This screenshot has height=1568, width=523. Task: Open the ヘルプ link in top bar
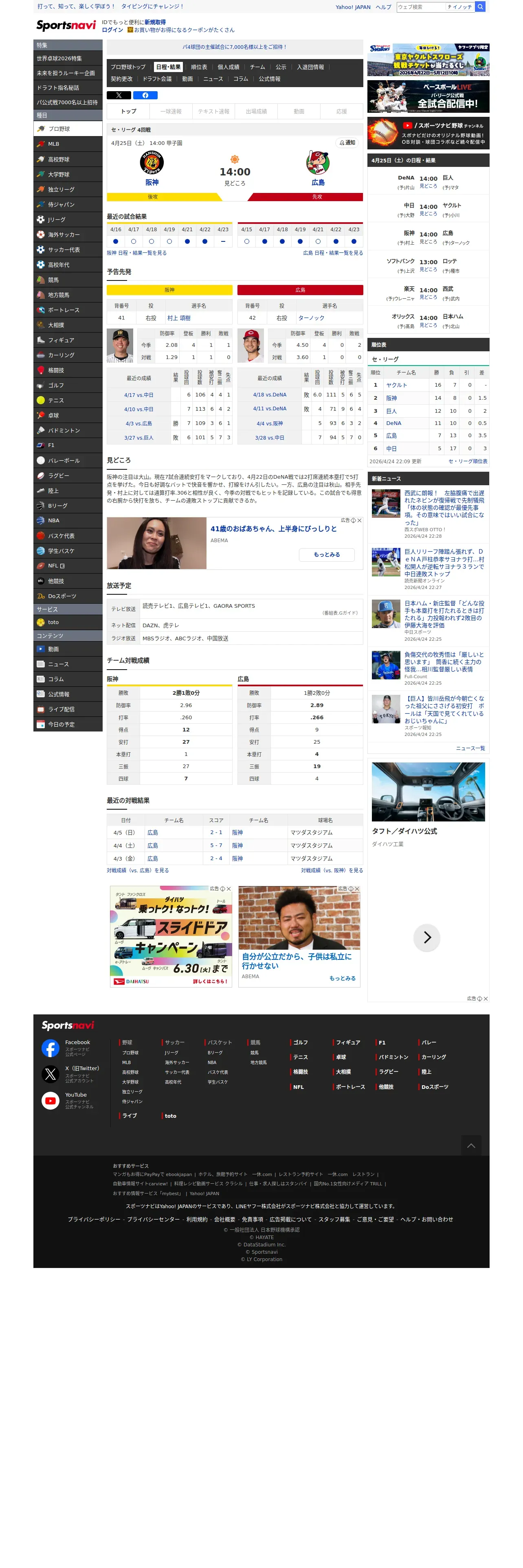(384, 7)
